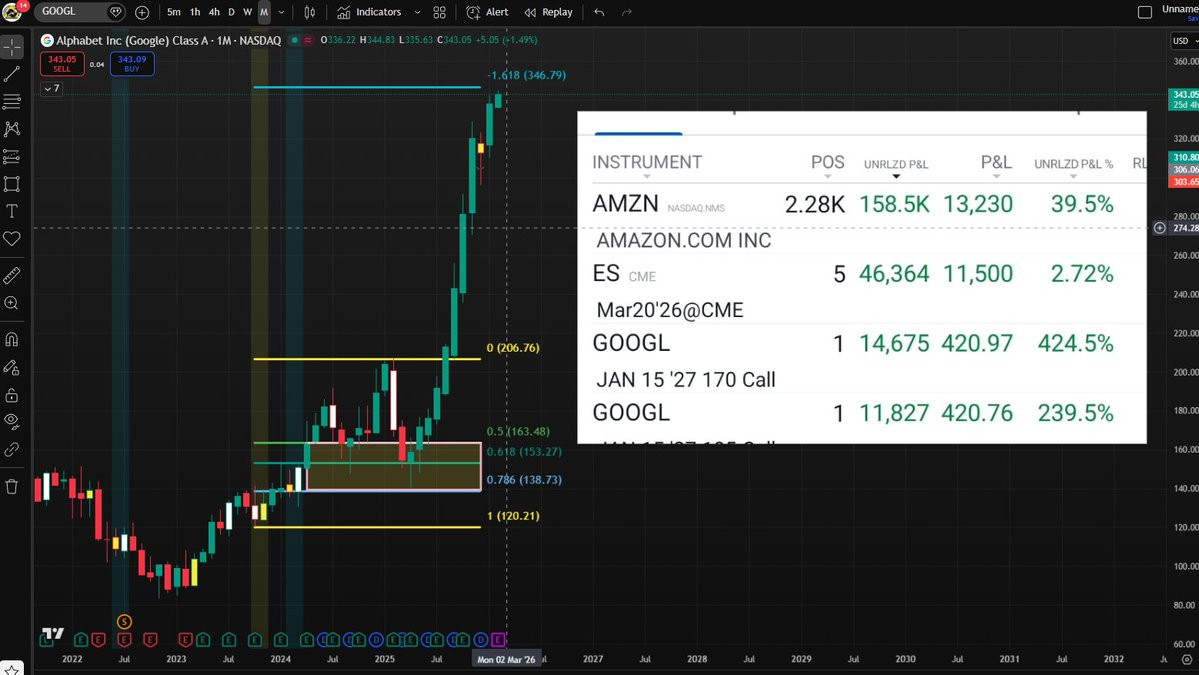Click the orange S split marker
The image size is (1199, 675).
(124, 622)
